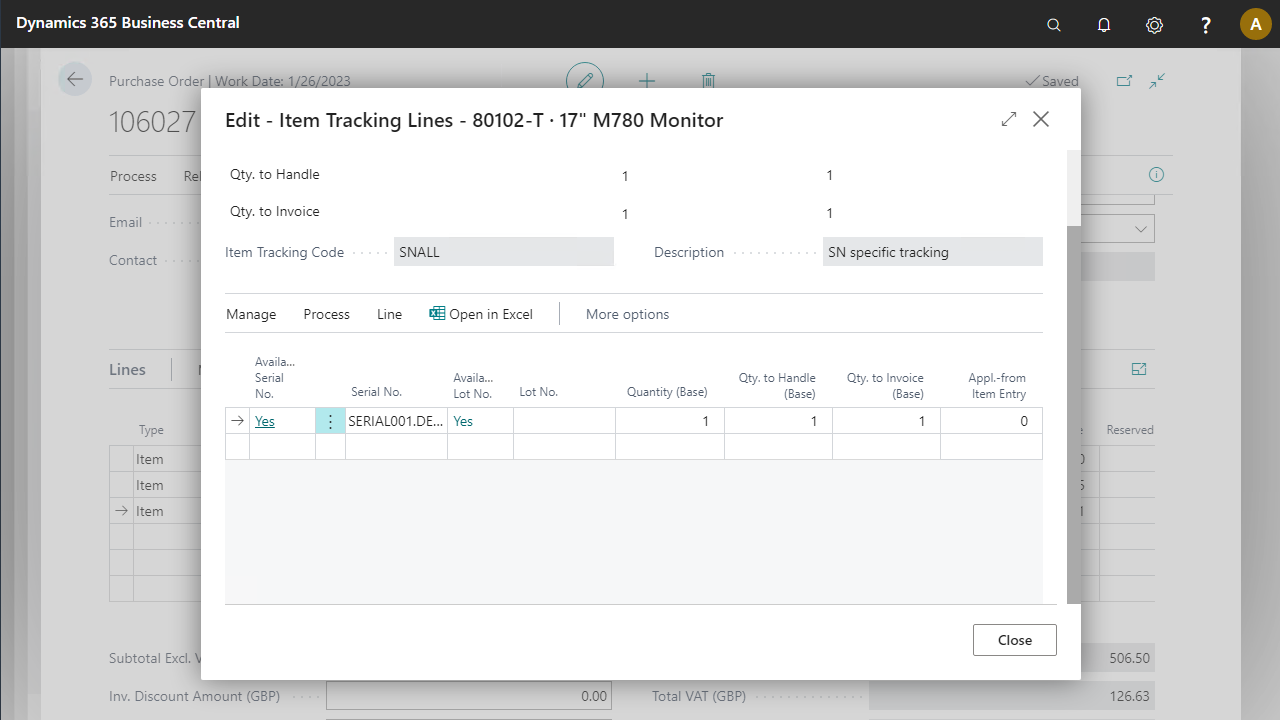Image resolution: width=1280 pixels, height=720 pixels.
Task: Click the SERIAL001 serial number cell
Action: pos(396,421)
